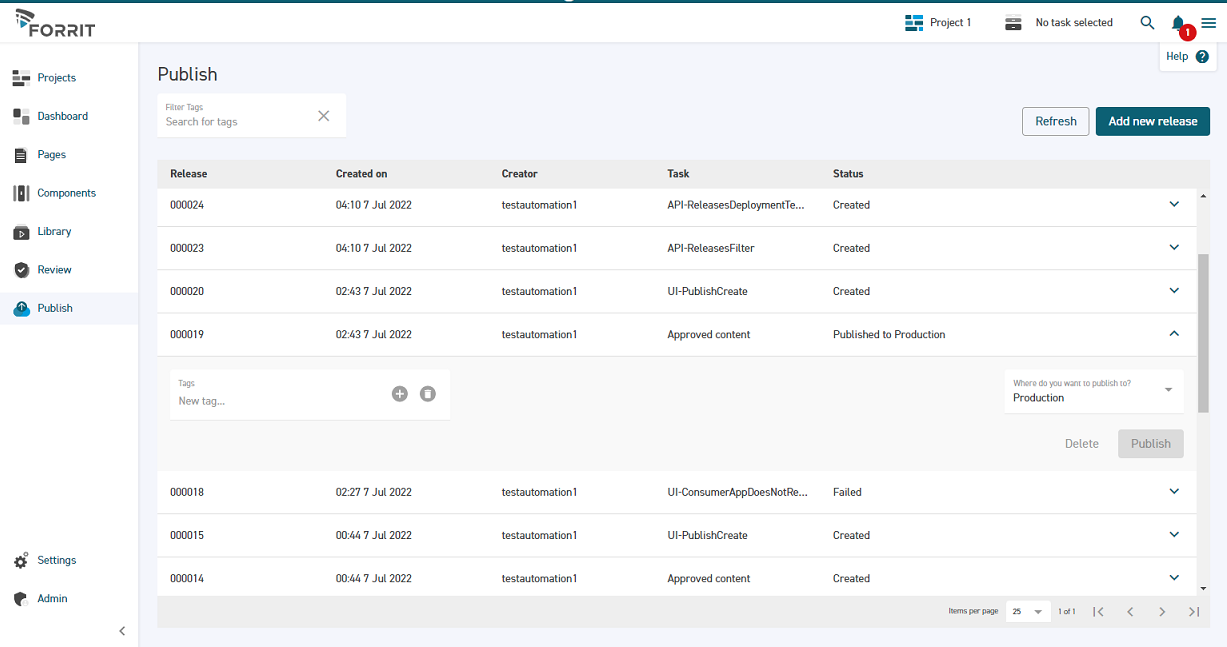Open the publish destination Production dropdown
Screen dimensions: 1227x647
(1093, 391)
